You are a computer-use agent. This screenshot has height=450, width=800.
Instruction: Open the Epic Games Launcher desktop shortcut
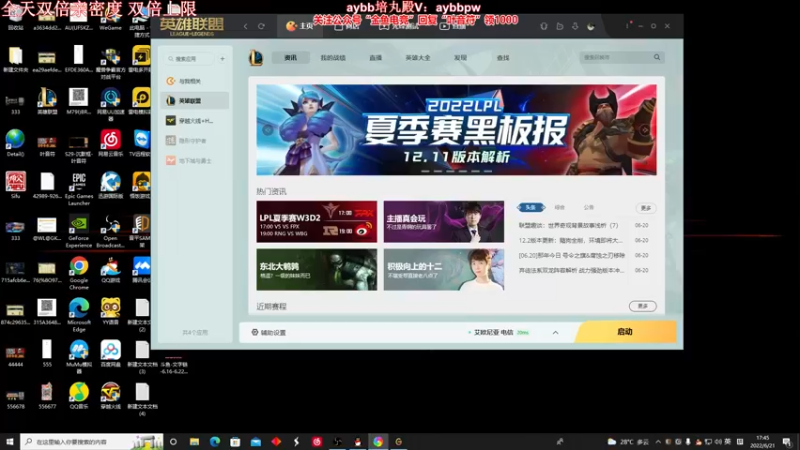pyautogui.click(x=79, y=189)
